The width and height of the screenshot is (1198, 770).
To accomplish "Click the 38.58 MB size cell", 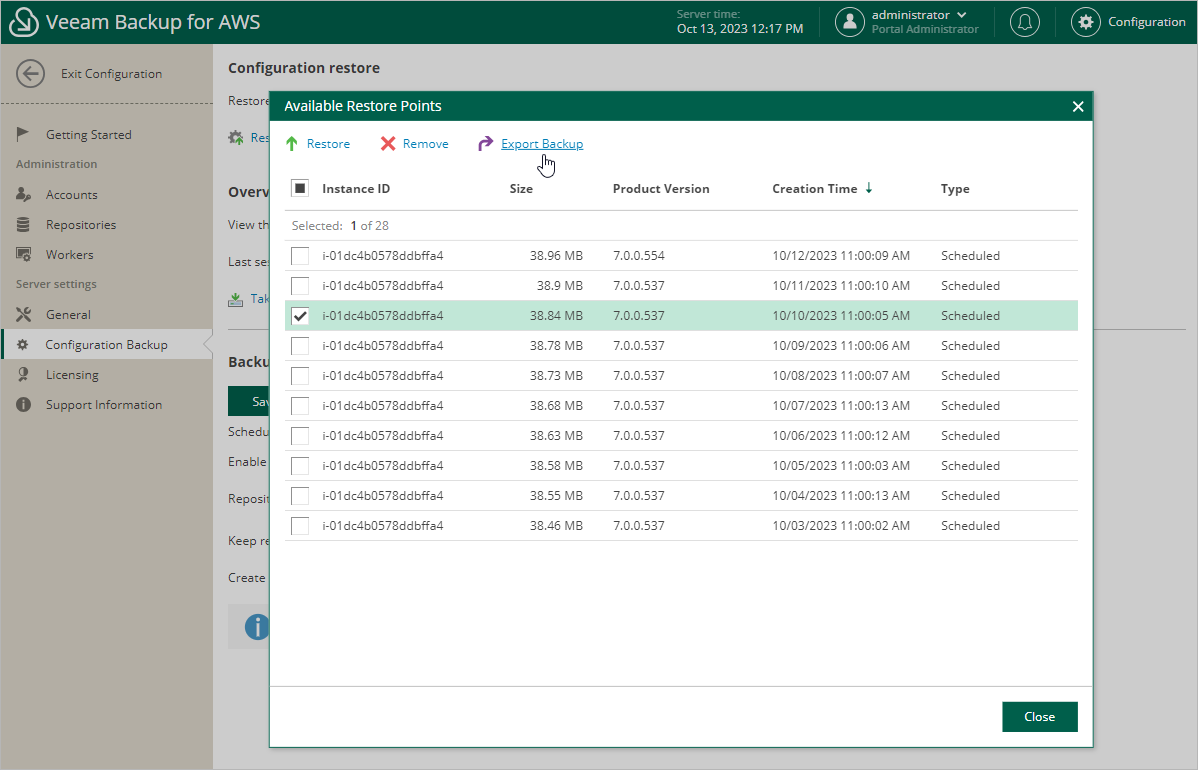I will pos(556,466).
